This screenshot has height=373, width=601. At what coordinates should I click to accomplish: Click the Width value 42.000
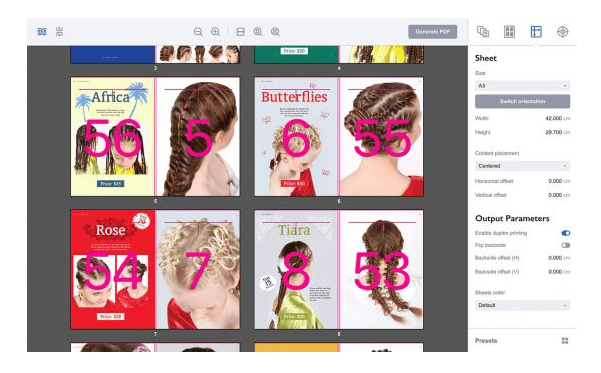coord(553,118)
